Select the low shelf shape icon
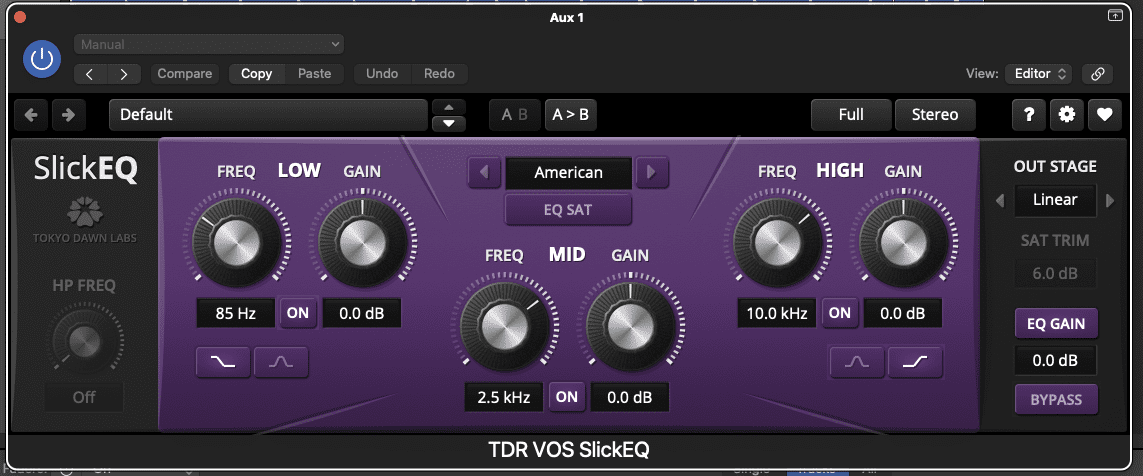The width and height of the screenshot is (1143, 476). tap(223, 362)
